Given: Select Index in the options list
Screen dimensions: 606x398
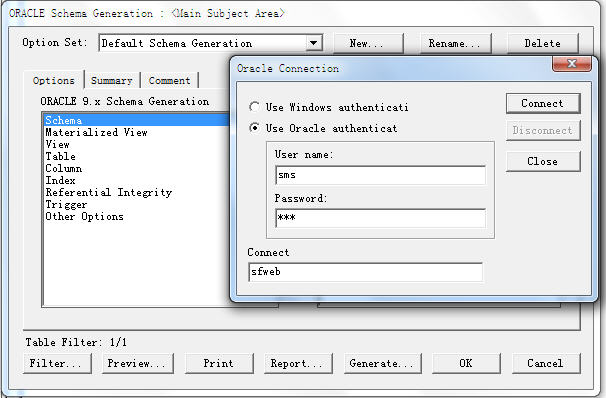Looking at the screenshot, I should [x=137, y=180].
